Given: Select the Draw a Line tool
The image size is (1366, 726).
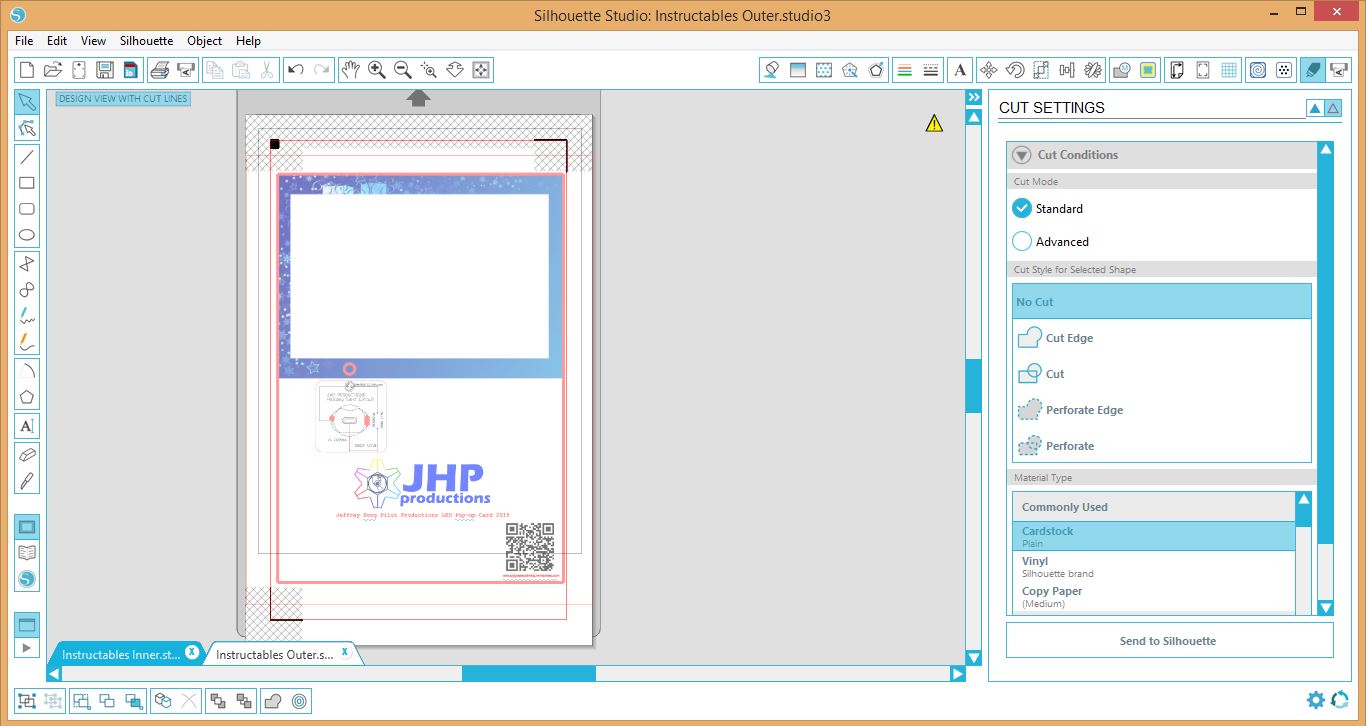Looking at the screenshot, I should coord(27,156).
